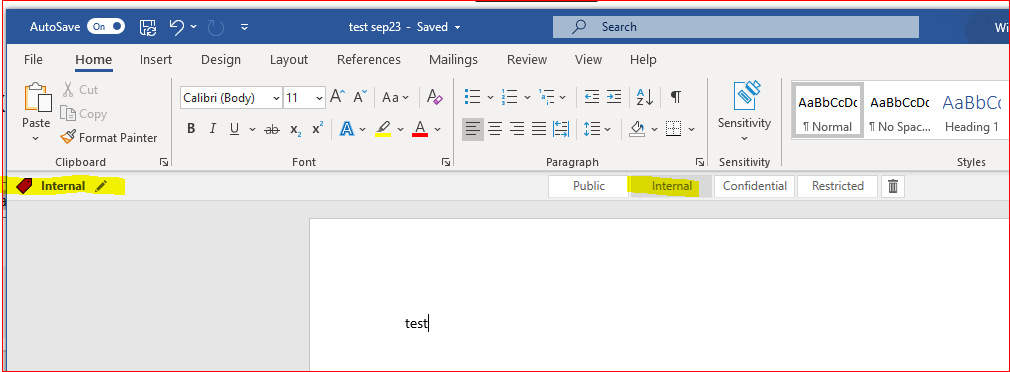This screenshot has width=1010, height=372.
Task: Switch to the Design tab
Action: 221,60
